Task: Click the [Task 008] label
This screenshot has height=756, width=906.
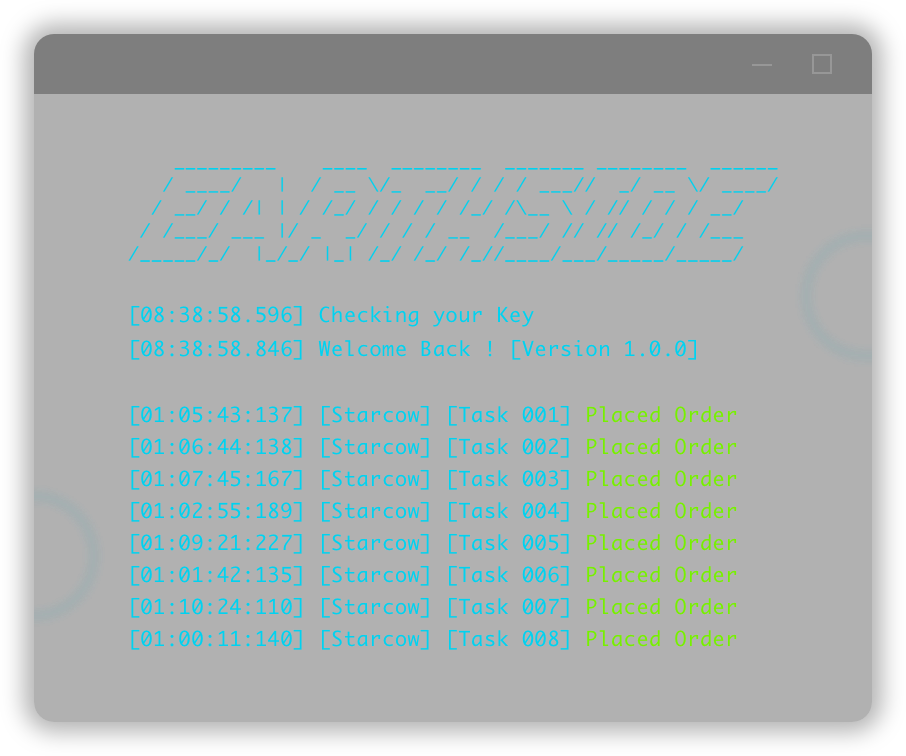Action: pyautogui.click(x=509, y=639)
